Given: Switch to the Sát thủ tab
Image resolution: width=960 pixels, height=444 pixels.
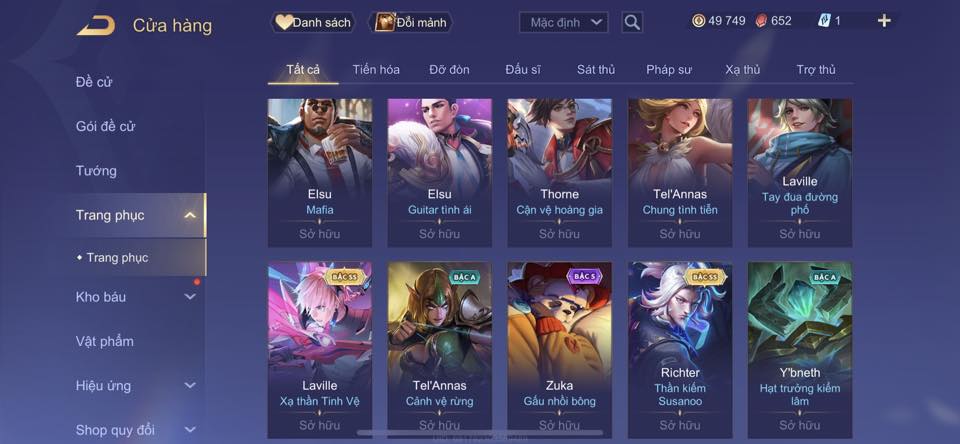Looking at the screenshot, I should click(596, 70).
